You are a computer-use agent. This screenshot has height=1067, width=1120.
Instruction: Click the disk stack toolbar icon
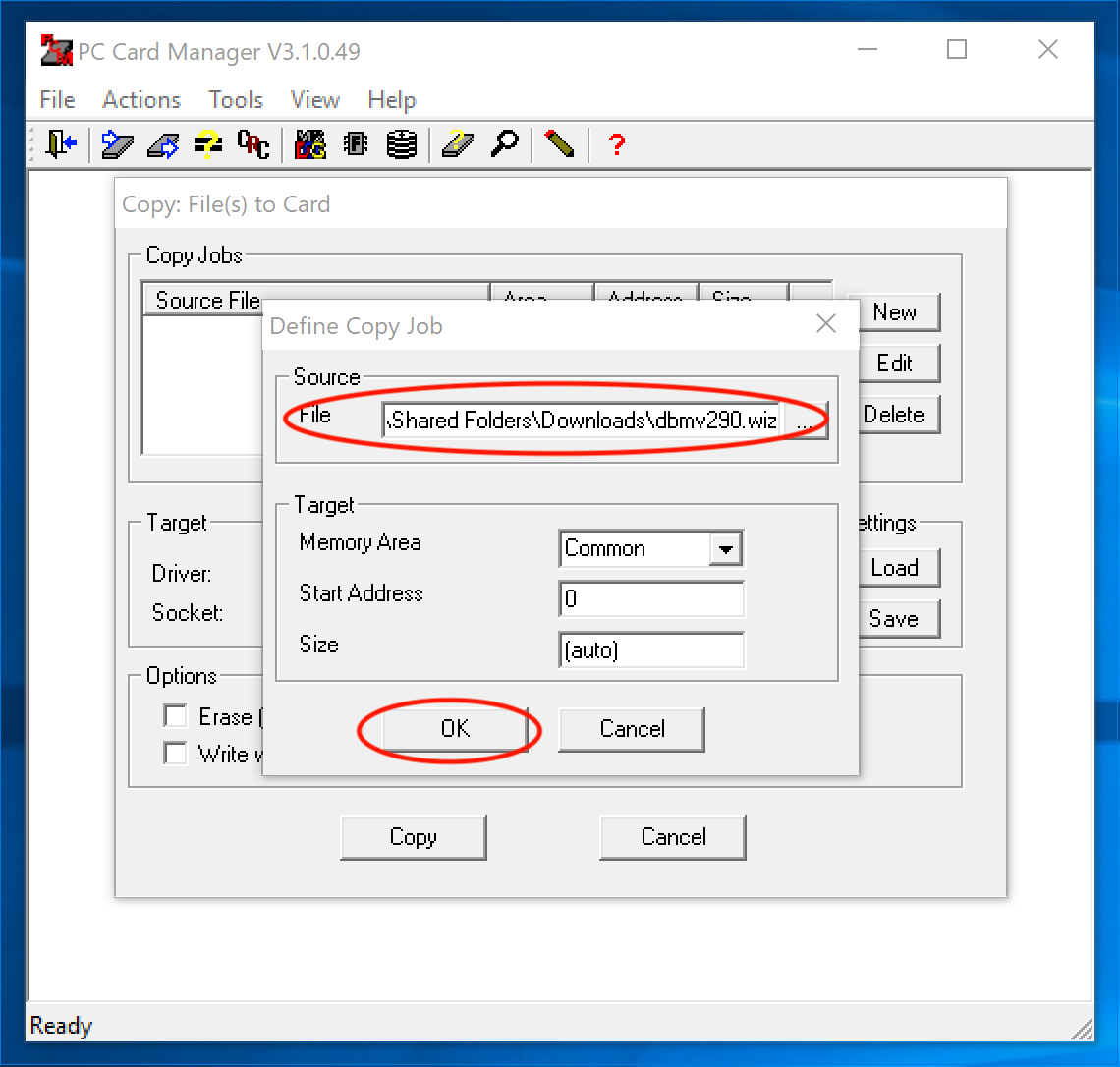[x=402, y=144]
